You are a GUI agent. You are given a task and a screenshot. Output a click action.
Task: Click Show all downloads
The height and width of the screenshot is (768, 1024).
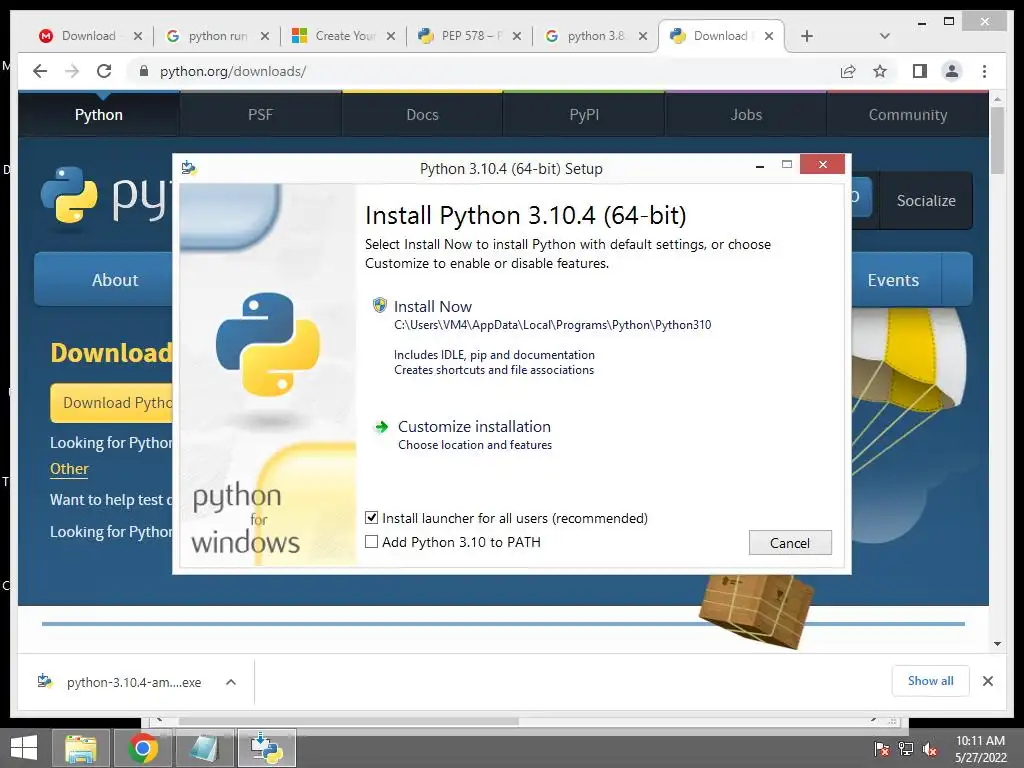tap(930, 680)
